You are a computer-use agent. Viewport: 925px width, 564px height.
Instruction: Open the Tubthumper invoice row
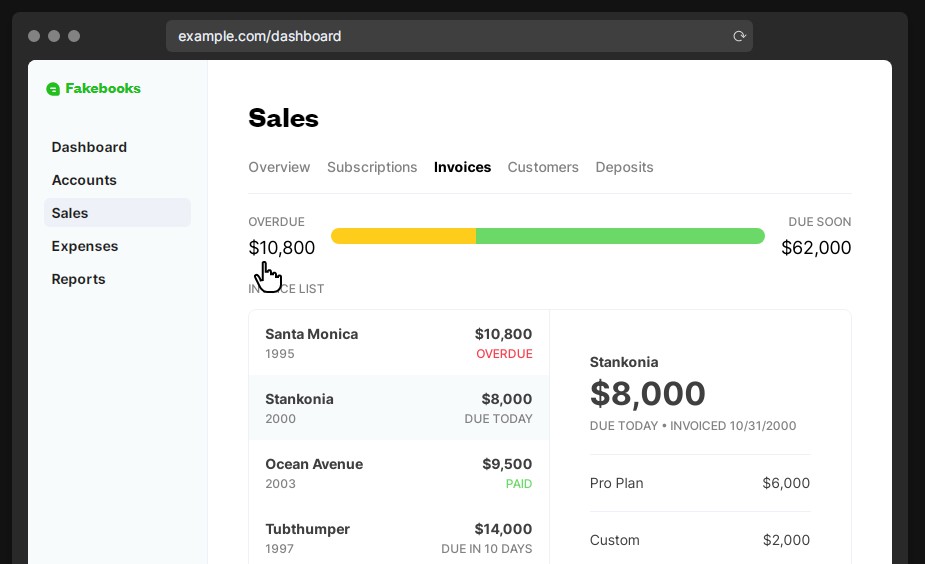pyautogui.click(x=399, y=537)
